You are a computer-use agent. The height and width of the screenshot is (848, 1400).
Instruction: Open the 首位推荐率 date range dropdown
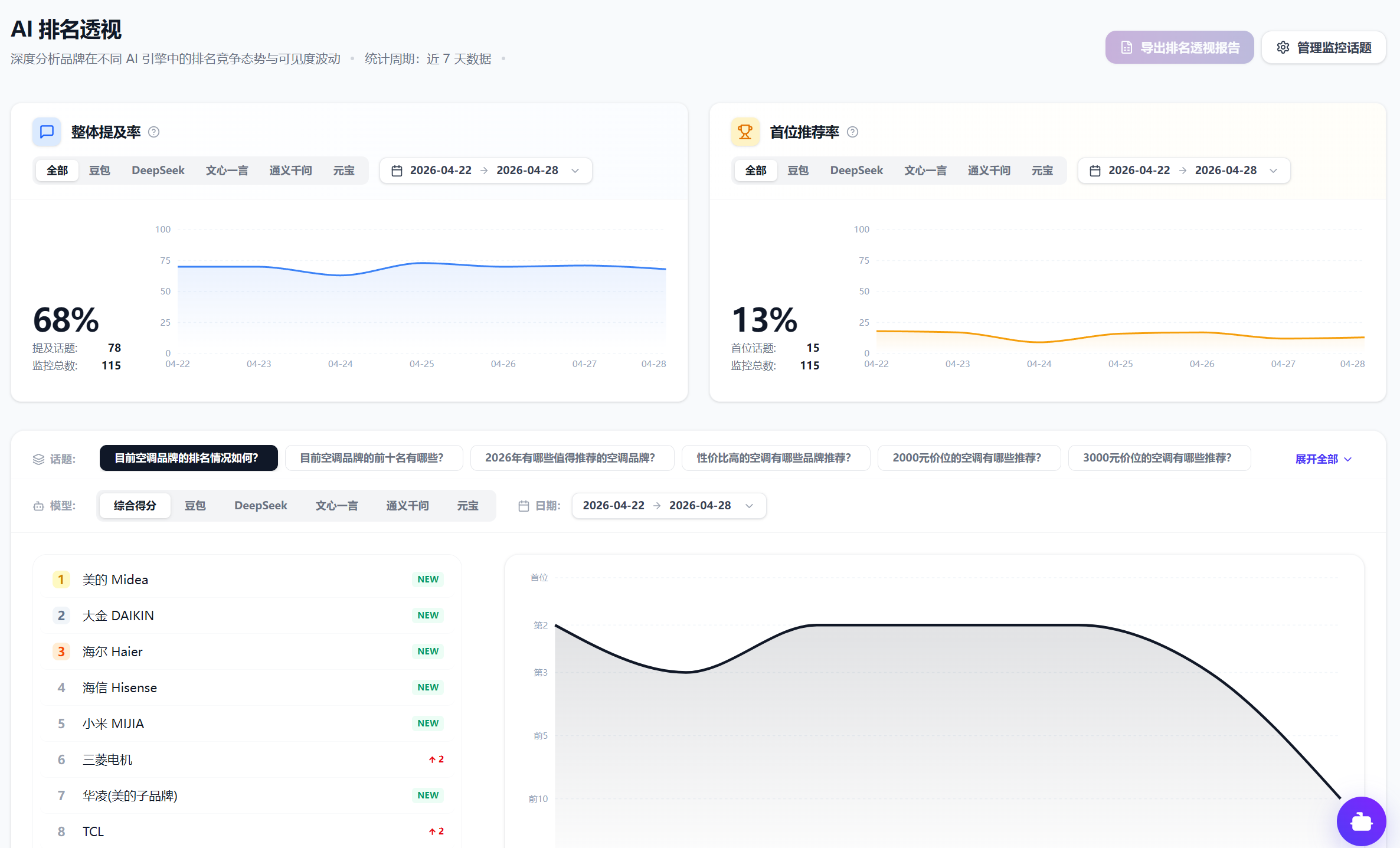[x=1184, y=171]
